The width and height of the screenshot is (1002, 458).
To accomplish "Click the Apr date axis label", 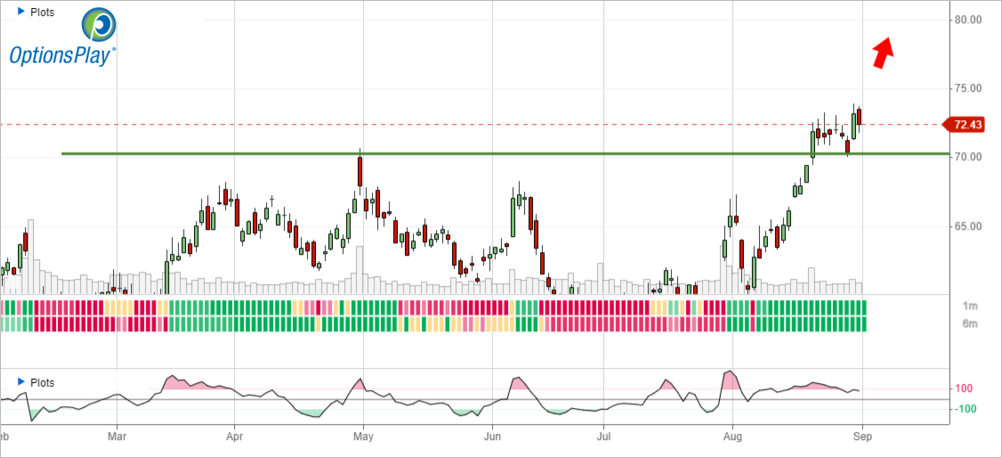I will pyautogui.click(x=235, y=439).
